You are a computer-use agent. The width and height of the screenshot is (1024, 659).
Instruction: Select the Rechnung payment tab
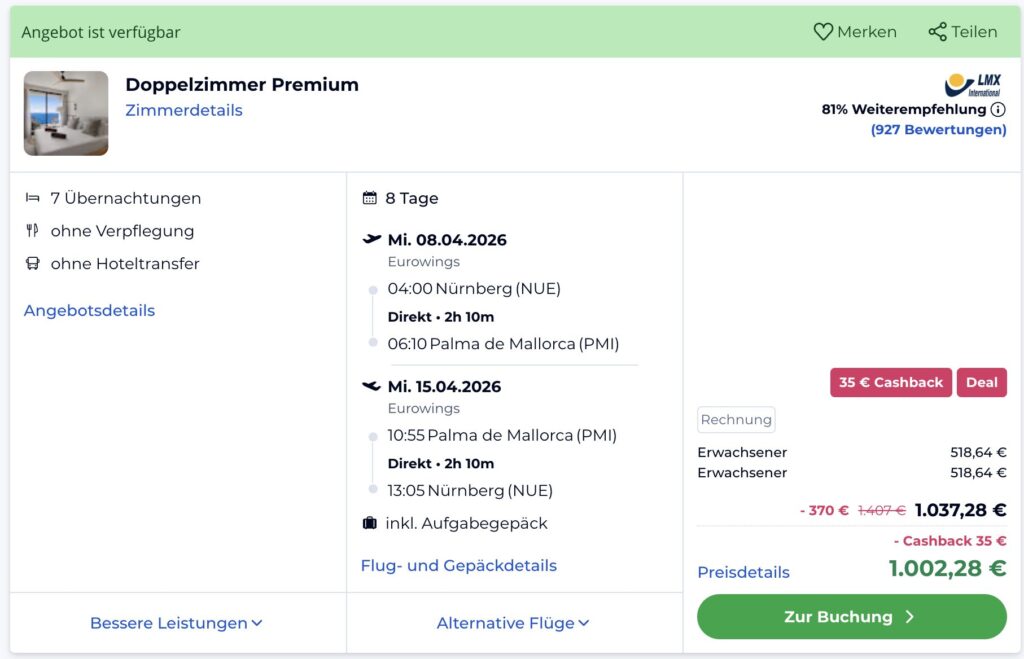[736, 419]
